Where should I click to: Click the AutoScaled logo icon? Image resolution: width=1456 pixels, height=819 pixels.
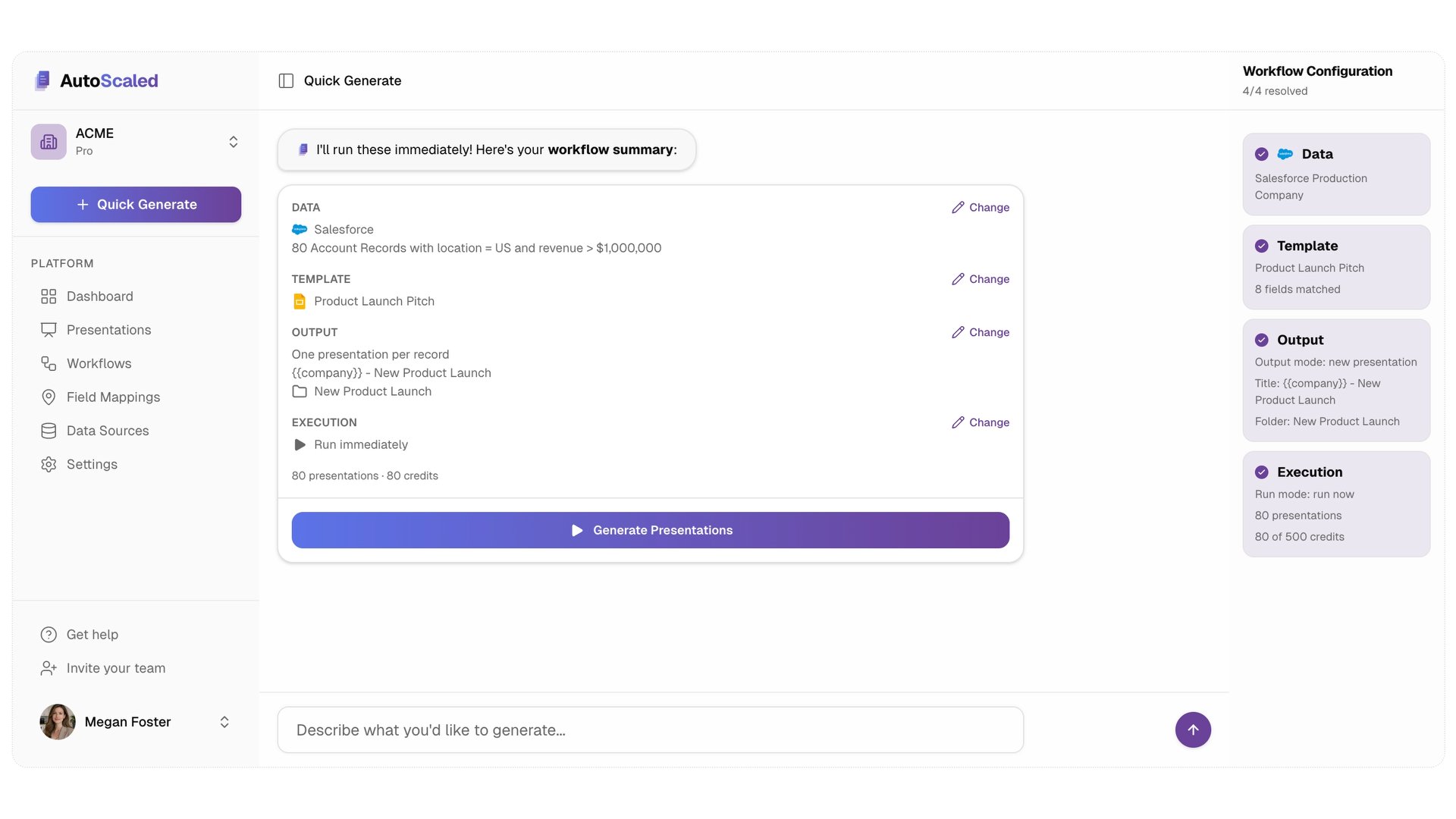(x=42, y=80)
